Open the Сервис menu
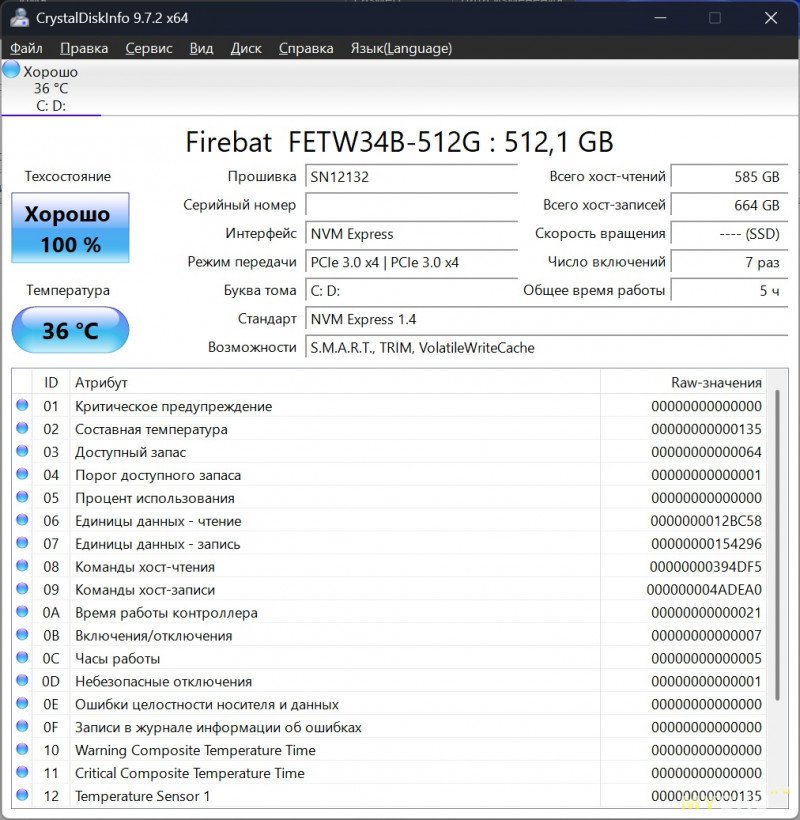Viewport: 800px width, 820px height. click(x=148, y=48)
